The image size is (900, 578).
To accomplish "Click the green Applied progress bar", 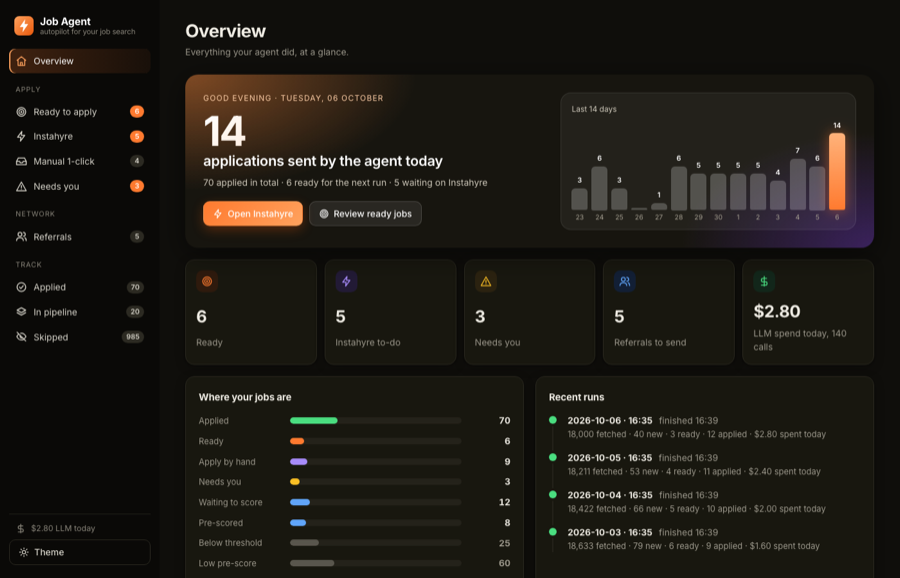I will tap(313, 421).
